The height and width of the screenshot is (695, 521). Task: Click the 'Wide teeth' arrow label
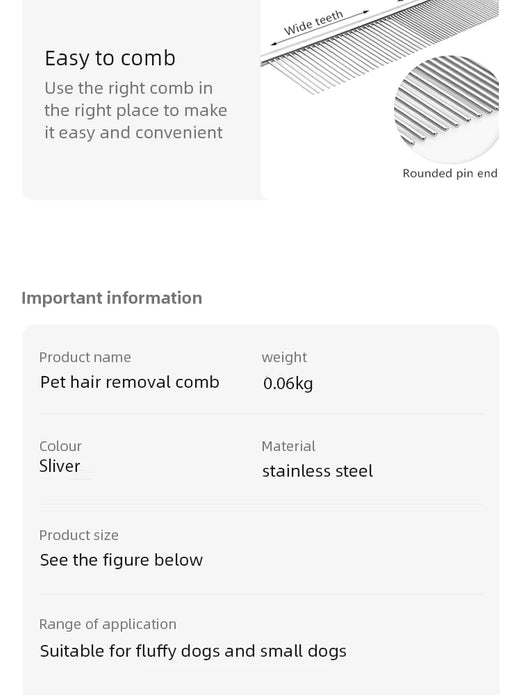[x=313, y=23]
